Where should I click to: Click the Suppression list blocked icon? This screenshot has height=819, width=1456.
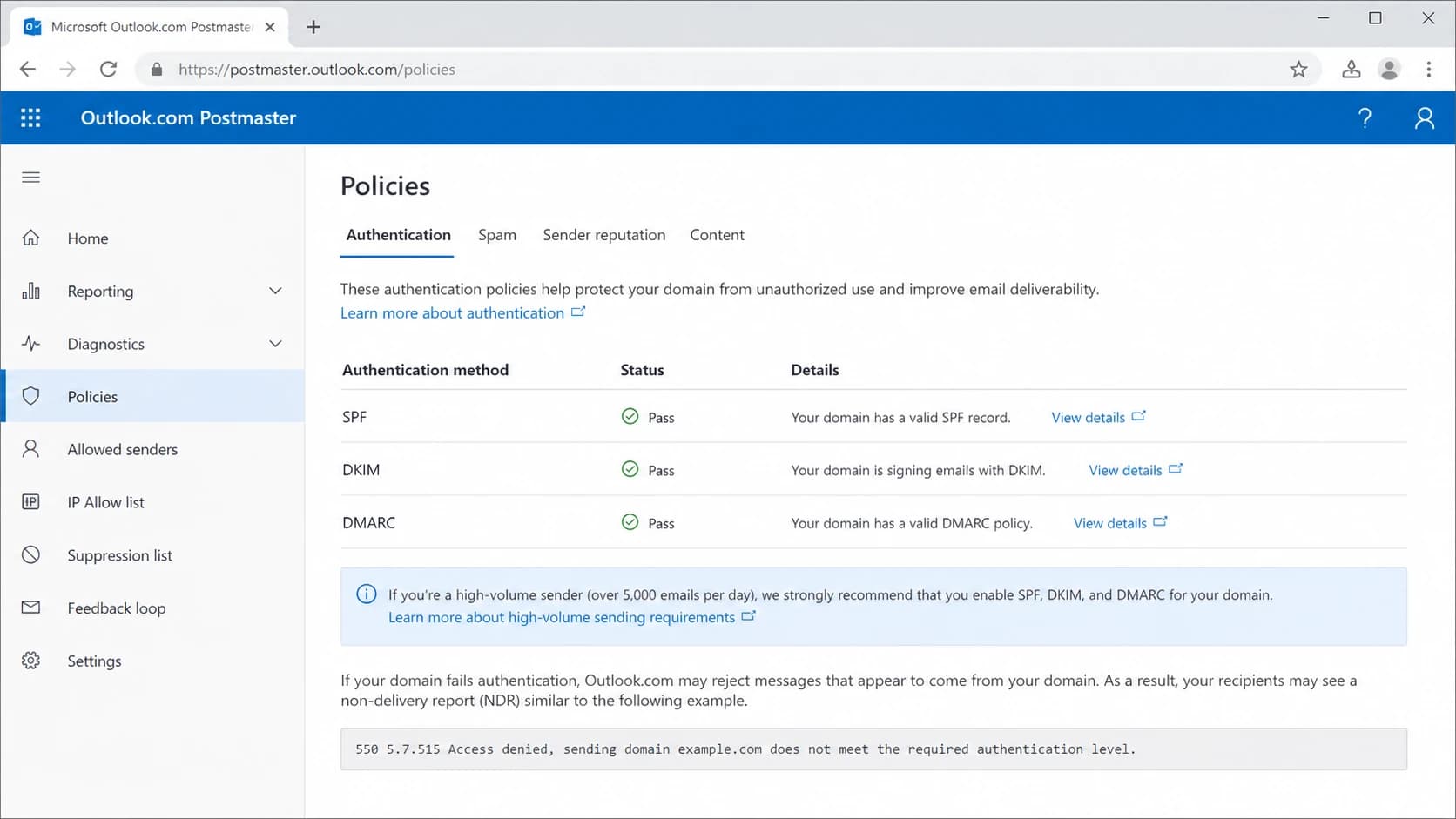pos(30,555)
